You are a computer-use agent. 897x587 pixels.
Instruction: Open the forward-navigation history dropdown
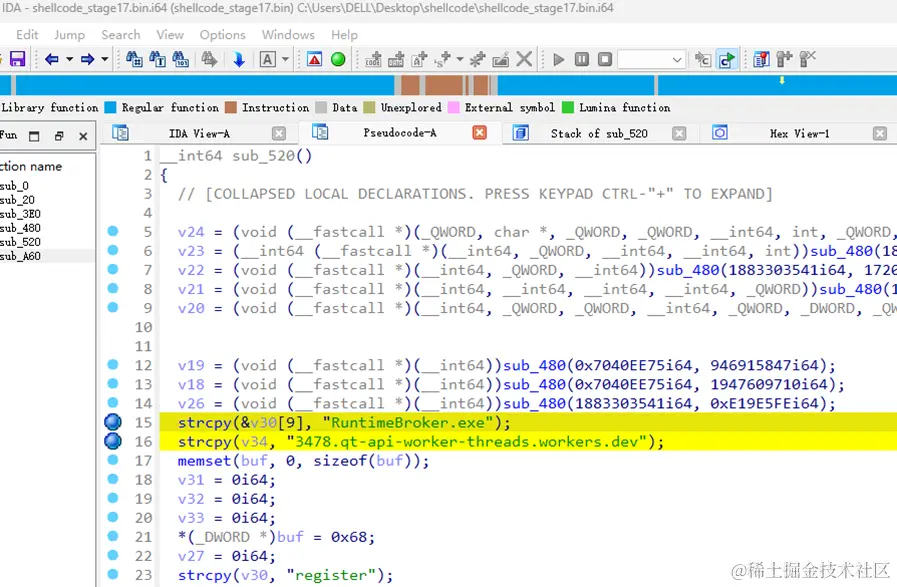click(x=104, y=59)
